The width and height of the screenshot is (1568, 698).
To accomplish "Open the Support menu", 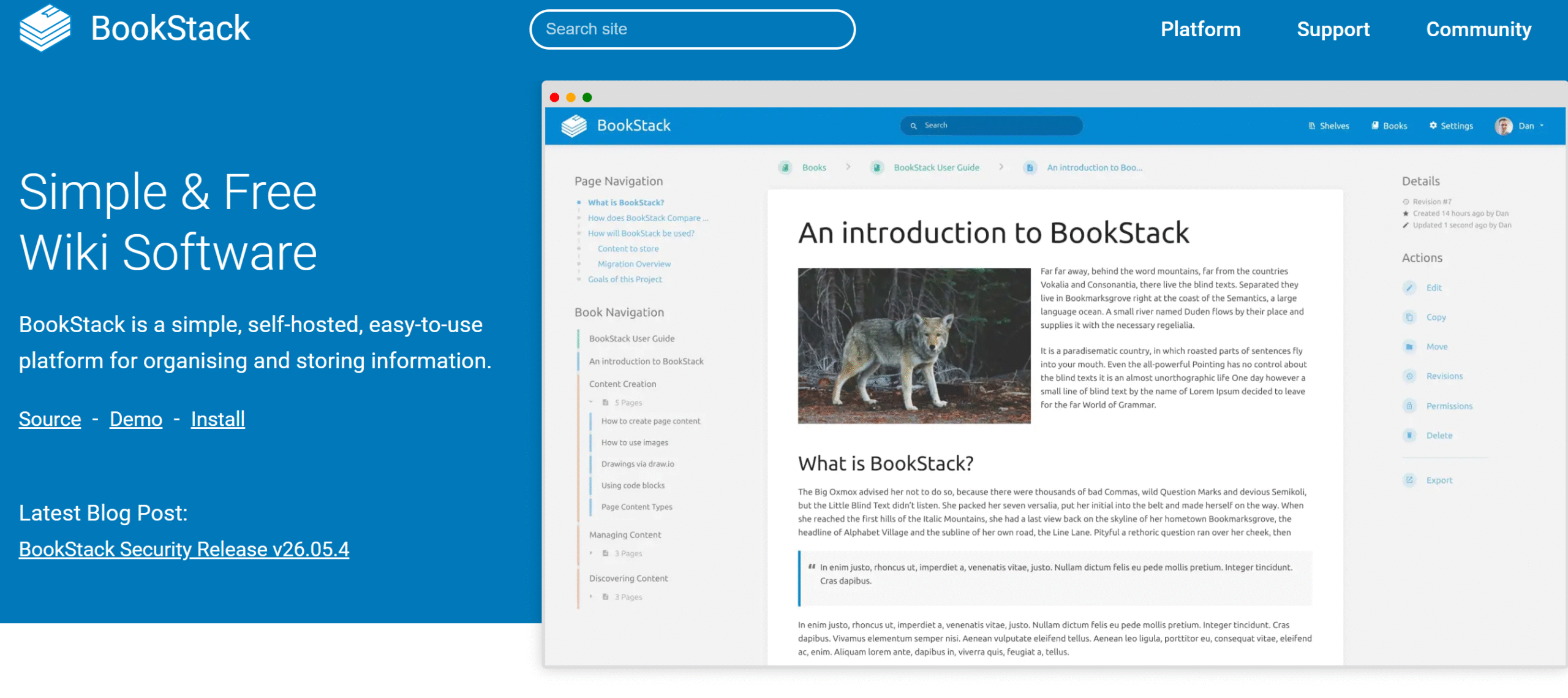I will [1333, 29].
